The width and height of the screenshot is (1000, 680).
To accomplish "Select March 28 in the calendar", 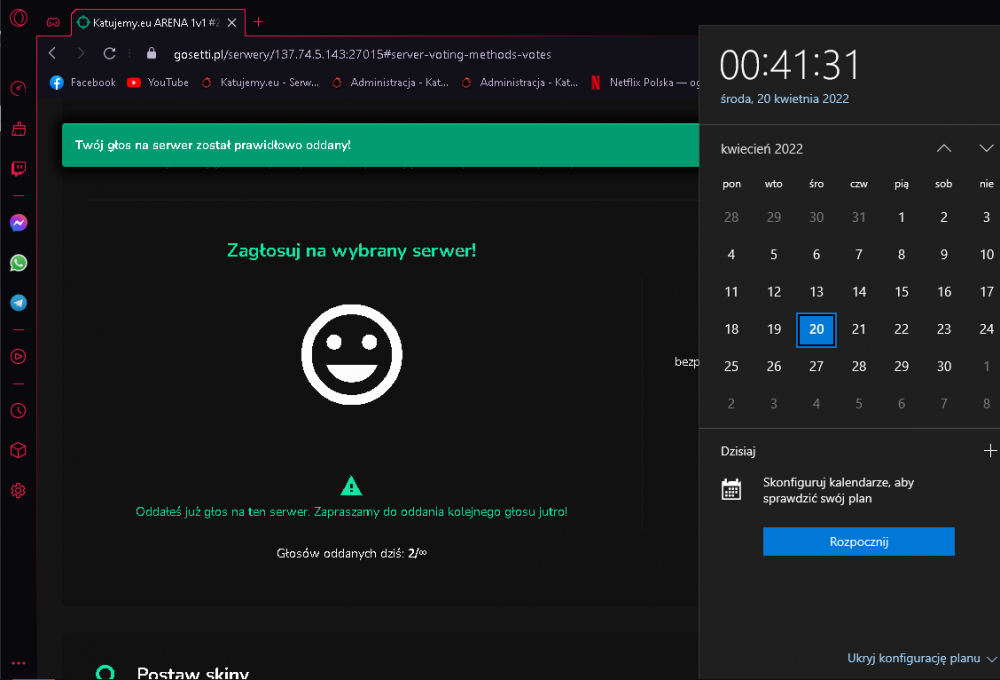I will coord(731,218).
